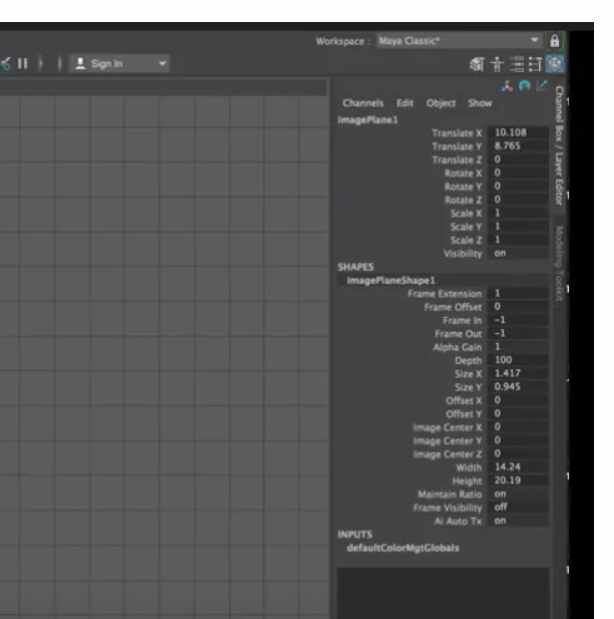The height and width of the screenshot is (619, 614).
Task: Click the SHAPES section heading
Action: (x=355, y=267)
